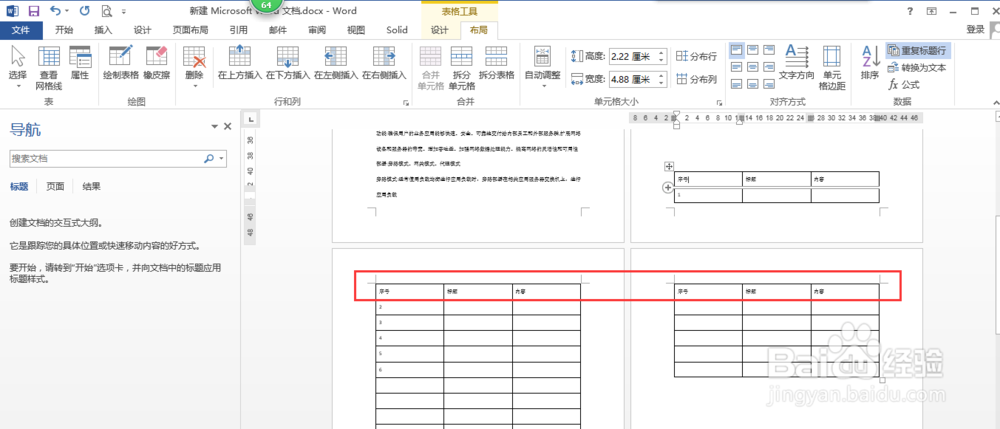Screen dimensions: 1000x429
Task: Toggle 查看网格线 gridlines view
Action: tap(49, 68)
